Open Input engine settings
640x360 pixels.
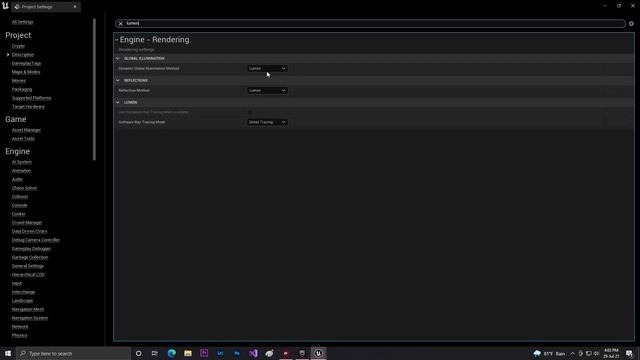coord(17,283)
